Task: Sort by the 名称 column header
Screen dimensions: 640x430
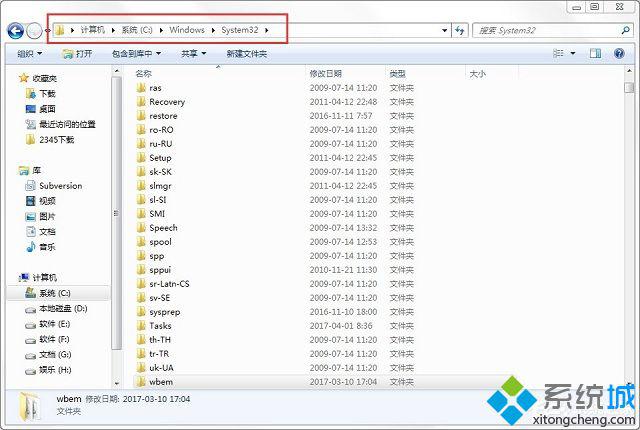Action: 144,73
